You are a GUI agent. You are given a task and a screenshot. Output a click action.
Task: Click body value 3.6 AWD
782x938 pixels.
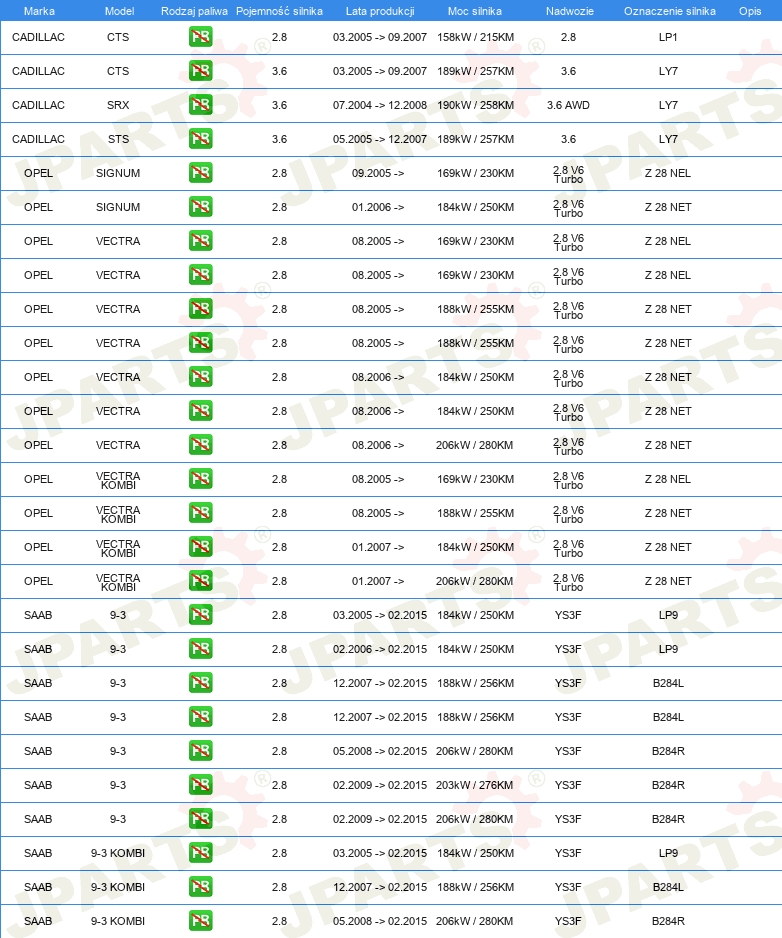(x=568, y=105)
